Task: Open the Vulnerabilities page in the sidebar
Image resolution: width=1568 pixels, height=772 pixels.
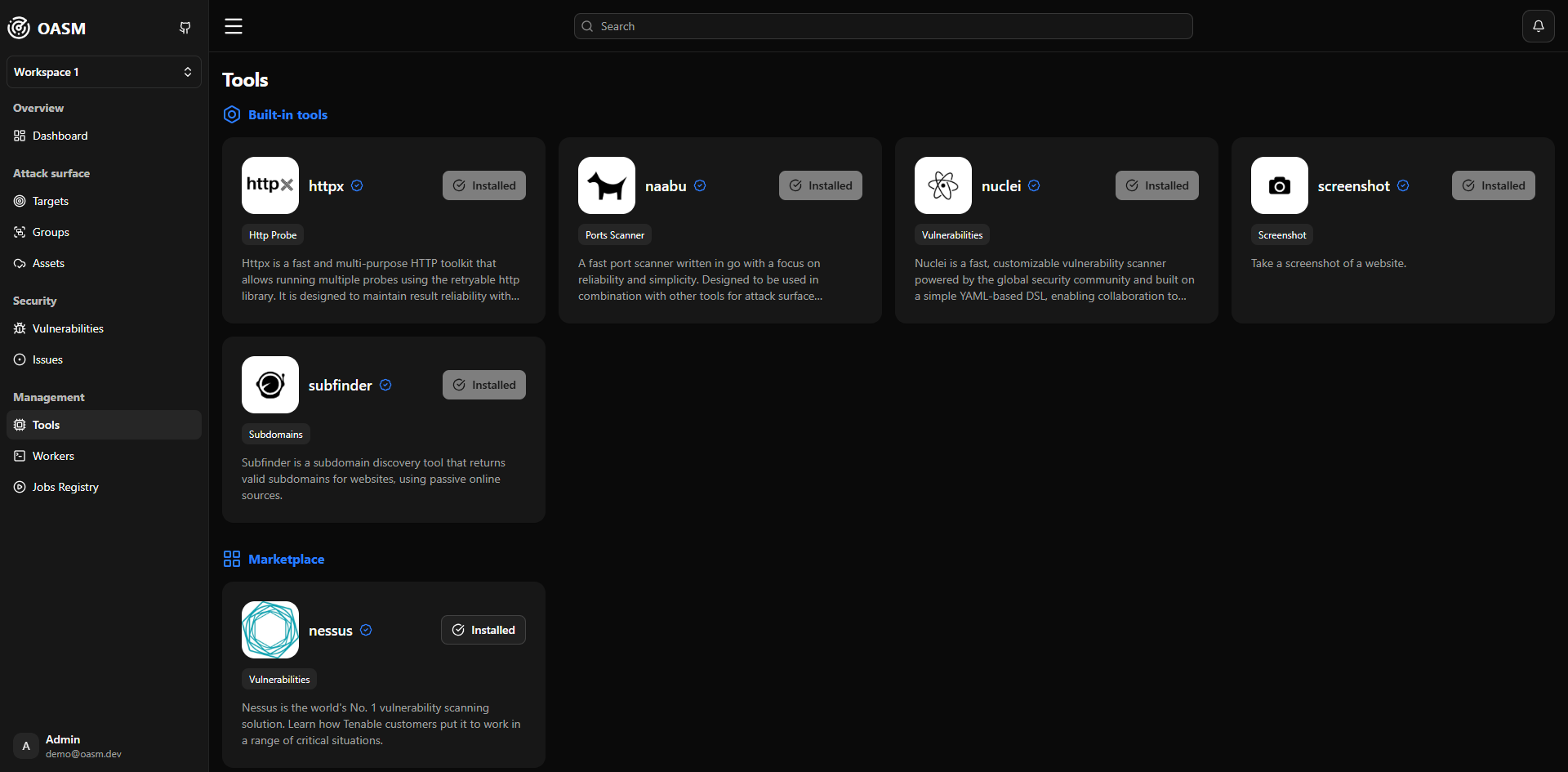Action: (x=104, y=328)
